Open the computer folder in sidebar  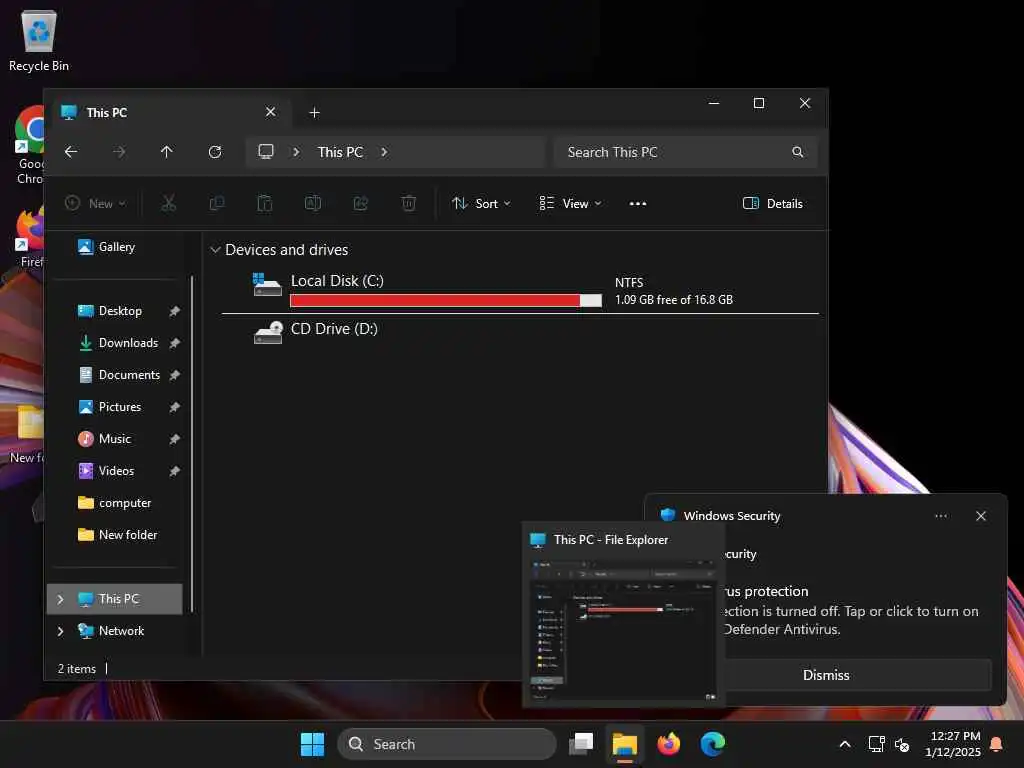(114, 504)
